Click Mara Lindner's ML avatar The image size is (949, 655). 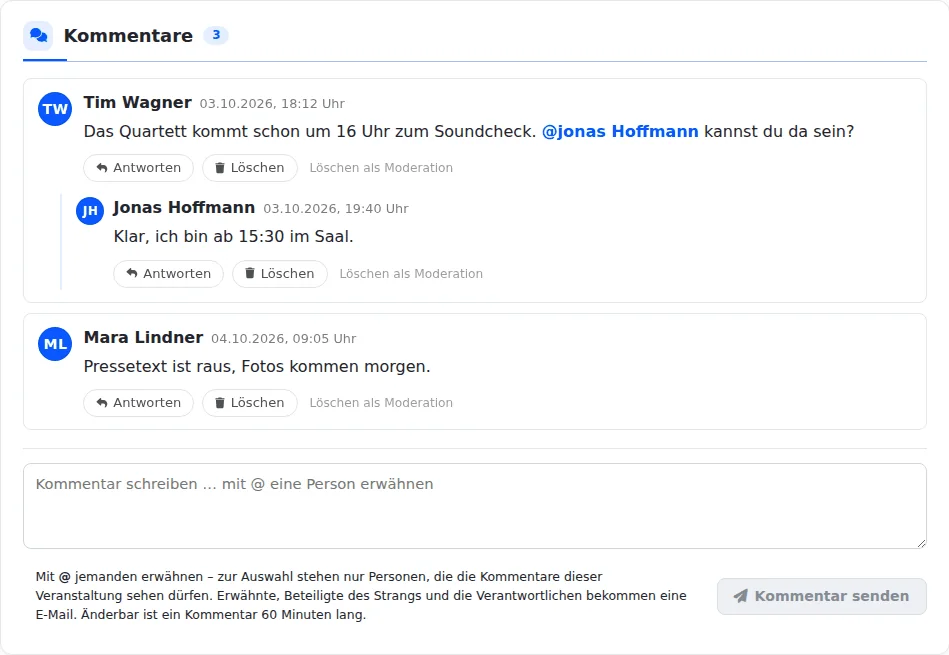(x=55, y=344)
